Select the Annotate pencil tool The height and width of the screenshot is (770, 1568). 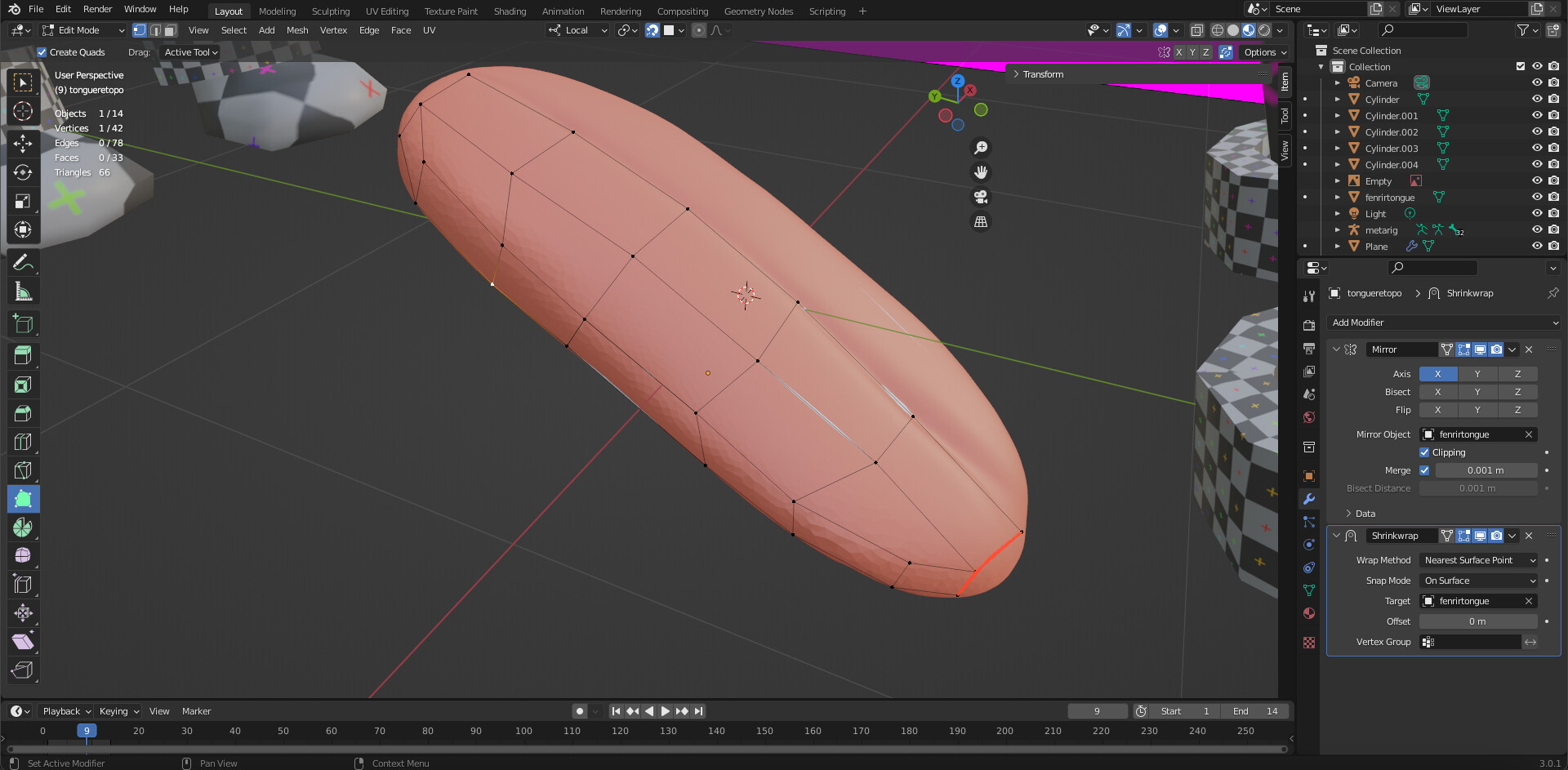pyautogui.click(x=23, y=263)
